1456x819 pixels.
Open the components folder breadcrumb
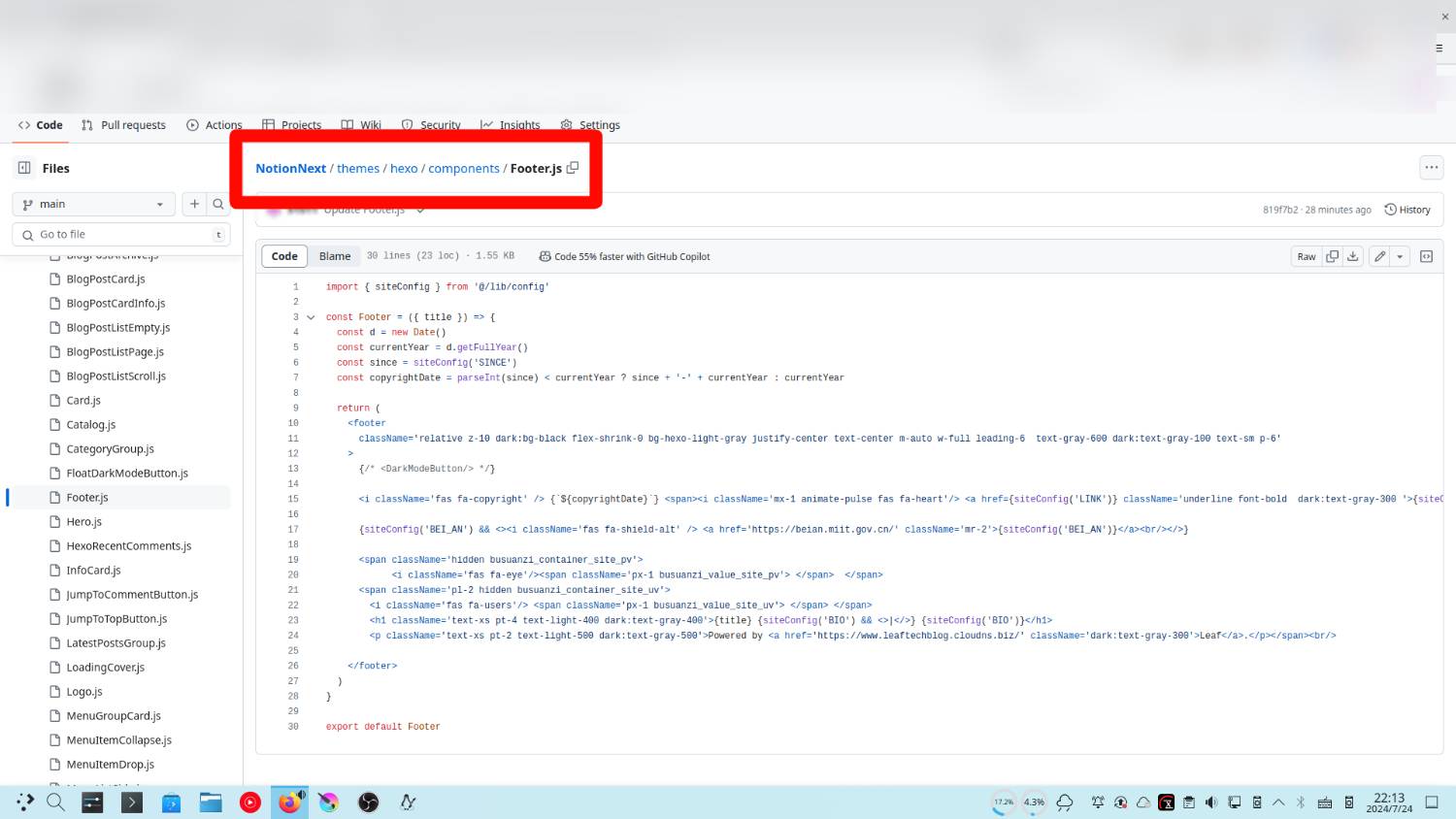tap(464, 168)
